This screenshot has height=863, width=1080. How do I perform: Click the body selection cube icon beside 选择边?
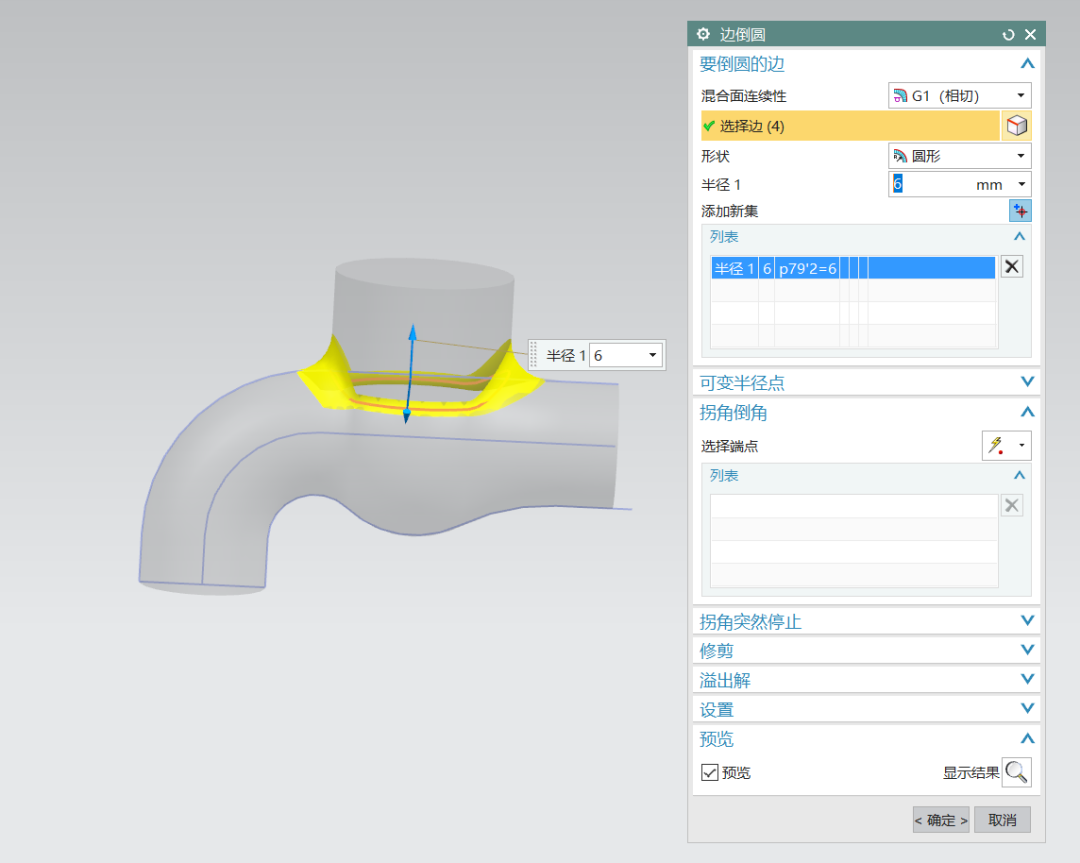[x=1017, y=125]
